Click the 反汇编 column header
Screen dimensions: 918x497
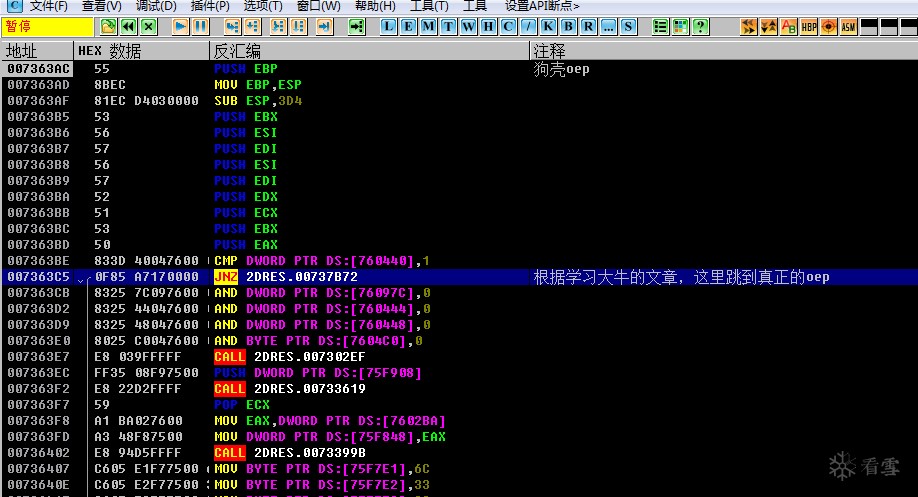[369, 51]
